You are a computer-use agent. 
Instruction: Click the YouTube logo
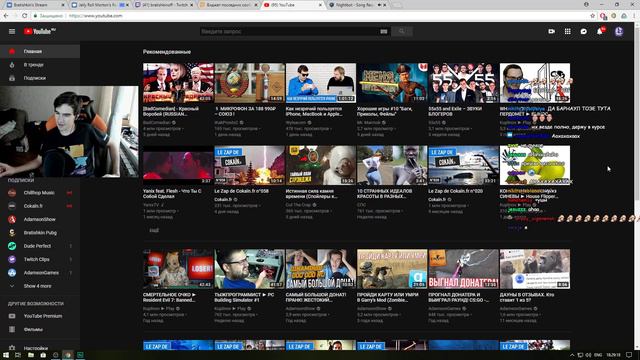pyautogui.click(x=39, y=31)
